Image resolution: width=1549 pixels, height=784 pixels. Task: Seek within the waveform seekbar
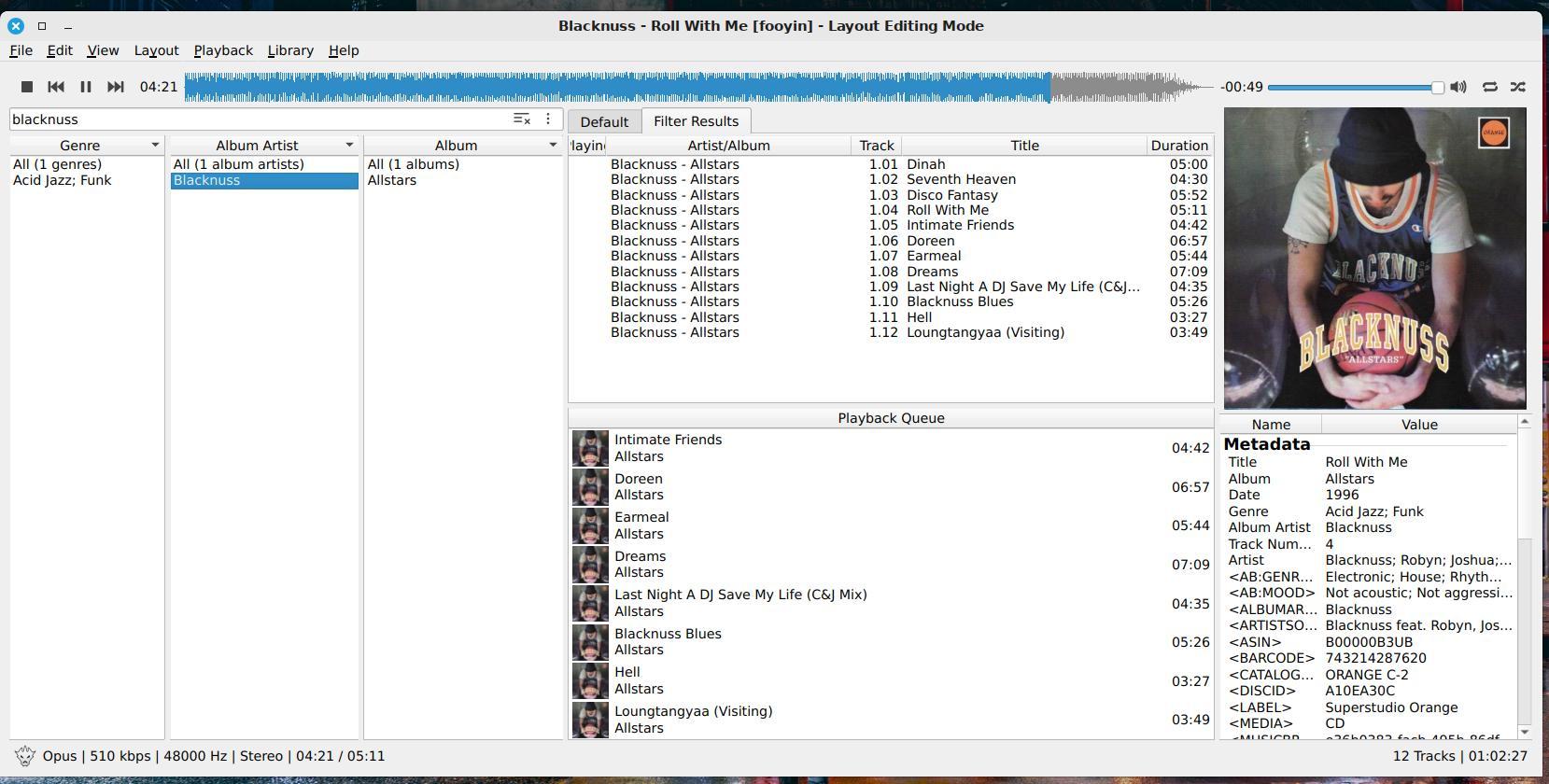point(699,87)
